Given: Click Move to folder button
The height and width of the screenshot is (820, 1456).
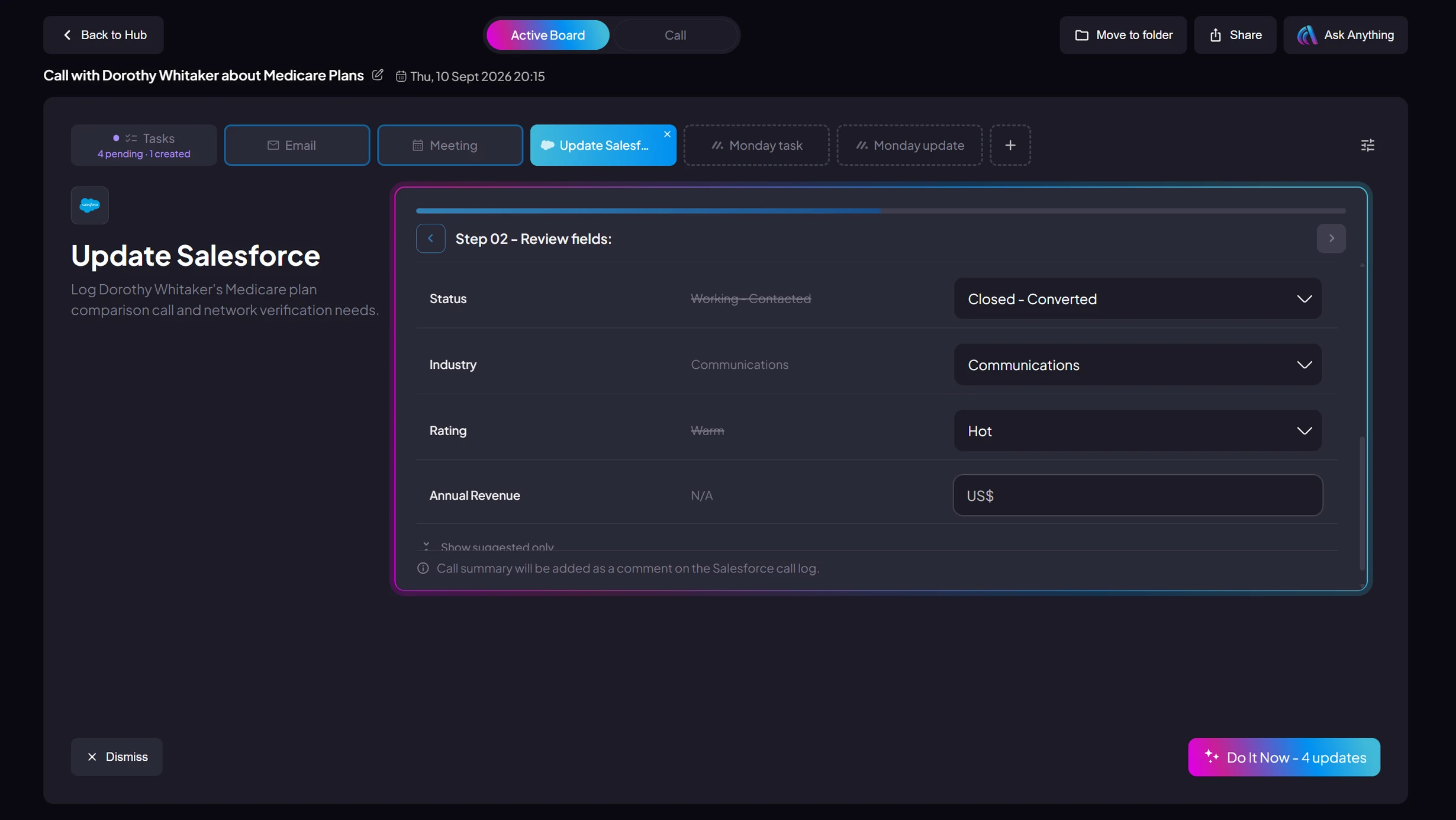Looking at the screenshot, I should point(1123,35).
